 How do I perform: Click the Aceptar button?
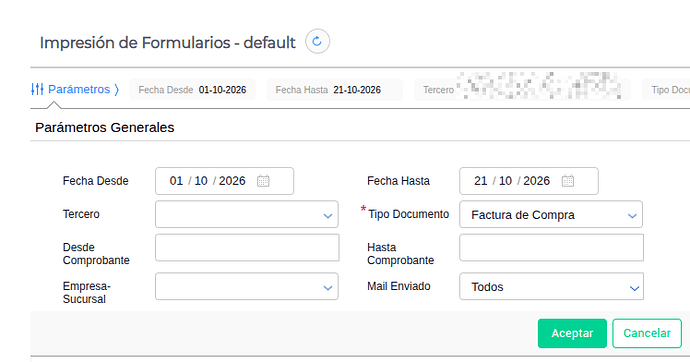[x=572, y=333]
